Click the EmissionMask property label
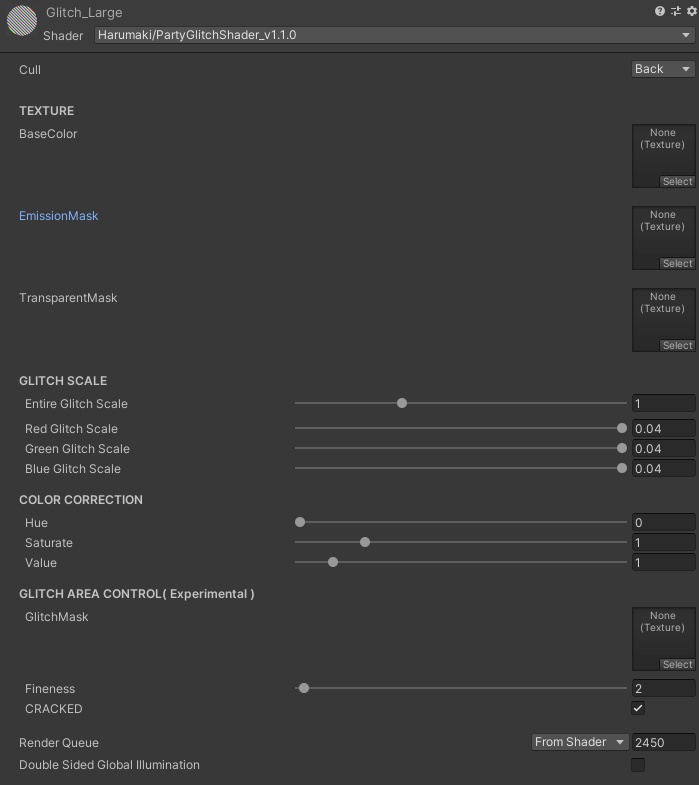This screenshot has width=699, height=785. tap(59, 216)
